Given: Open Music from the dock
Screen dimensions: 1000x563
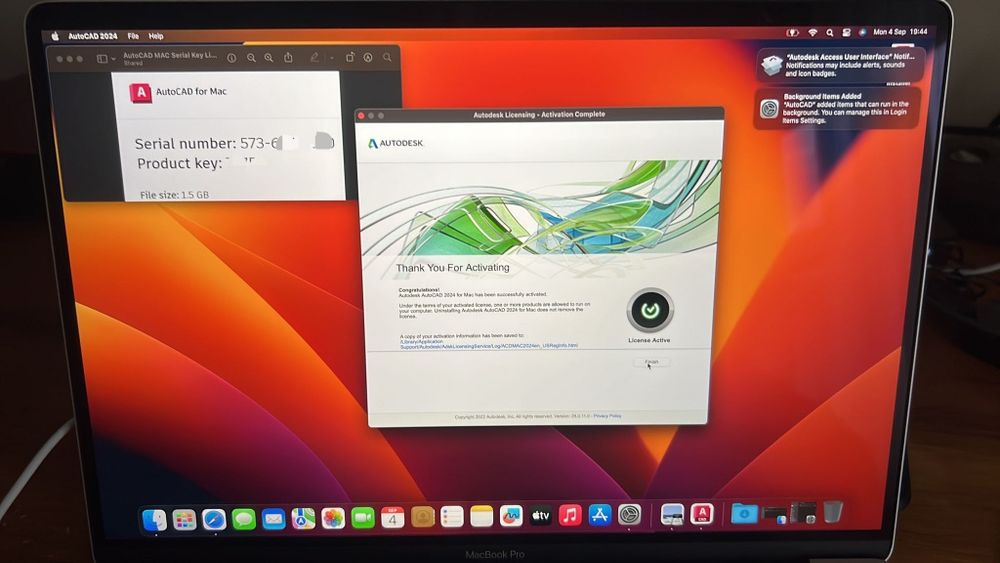Looking at the screenshot, I should coord(570,515).
